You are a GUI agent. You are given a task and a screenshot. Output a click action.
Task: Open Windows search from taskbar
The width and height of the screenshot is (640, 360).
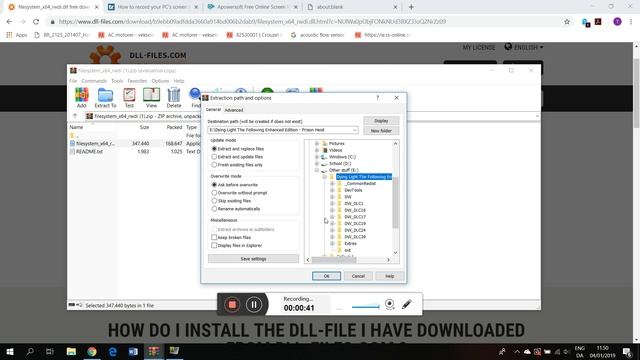pyautogui.click(x=30, y=351)
